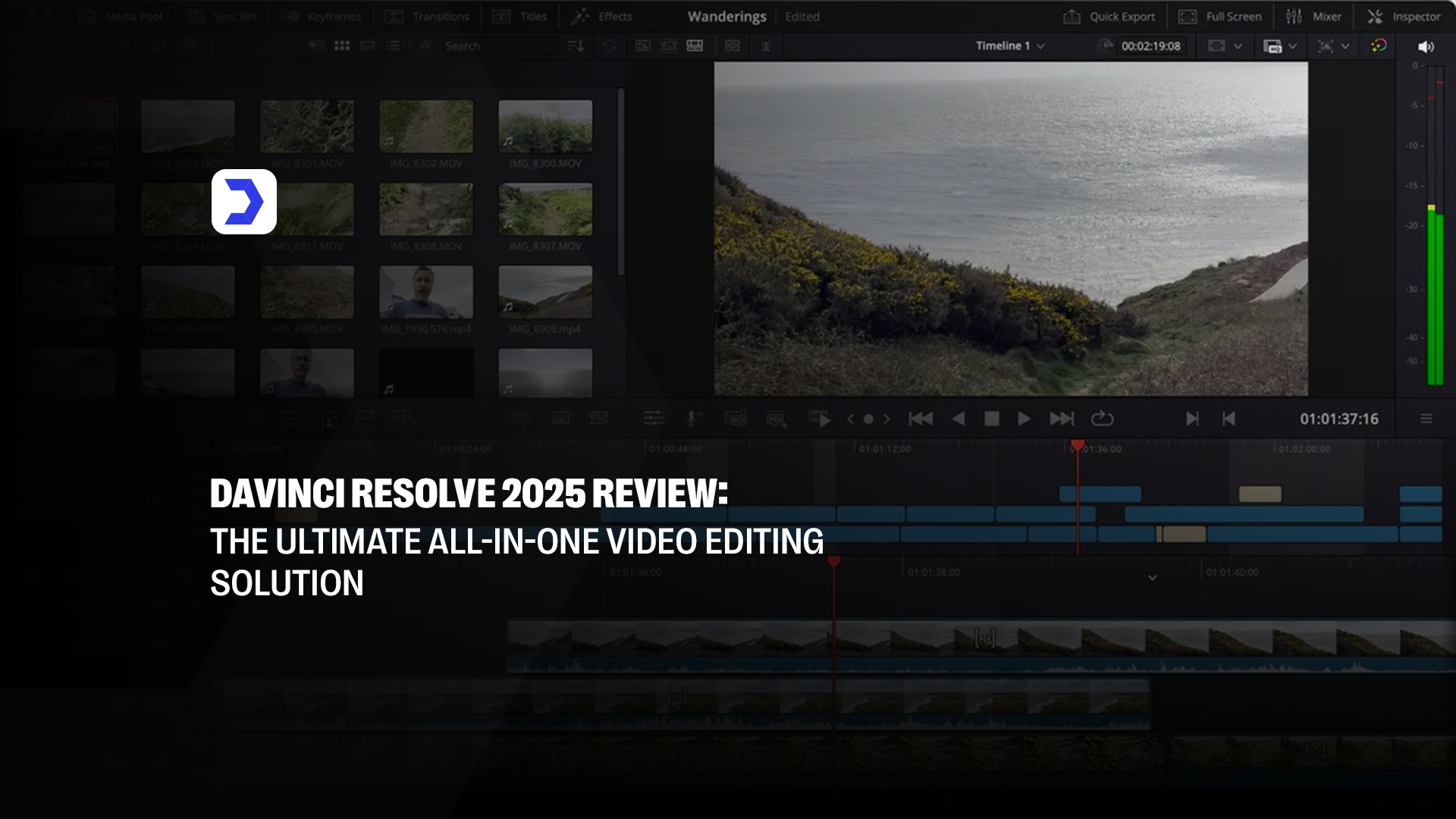Image resolution: width=1456 pixels, height=819 pixels.
Task: Switch media pool to list view
Action: point(393,46)
